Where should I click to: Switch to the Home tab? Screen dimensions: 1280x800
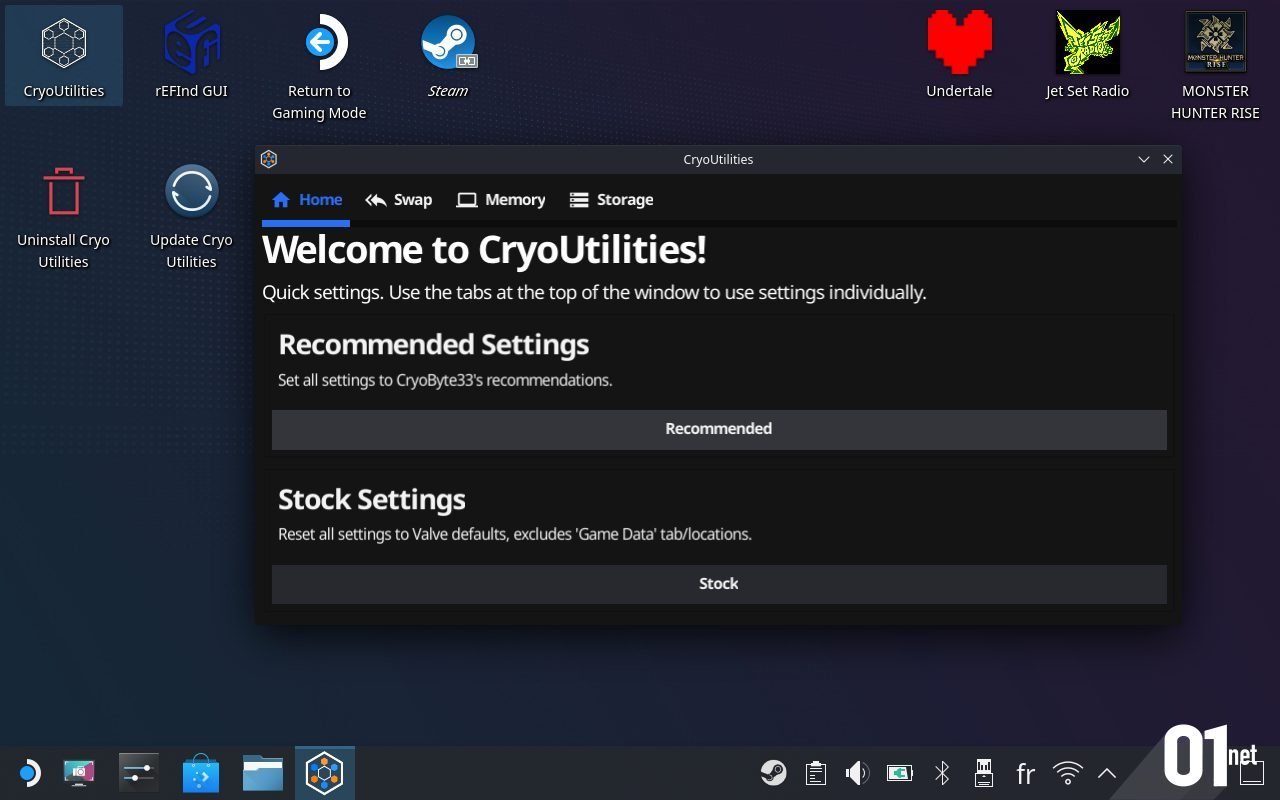(x=307, y=200)
